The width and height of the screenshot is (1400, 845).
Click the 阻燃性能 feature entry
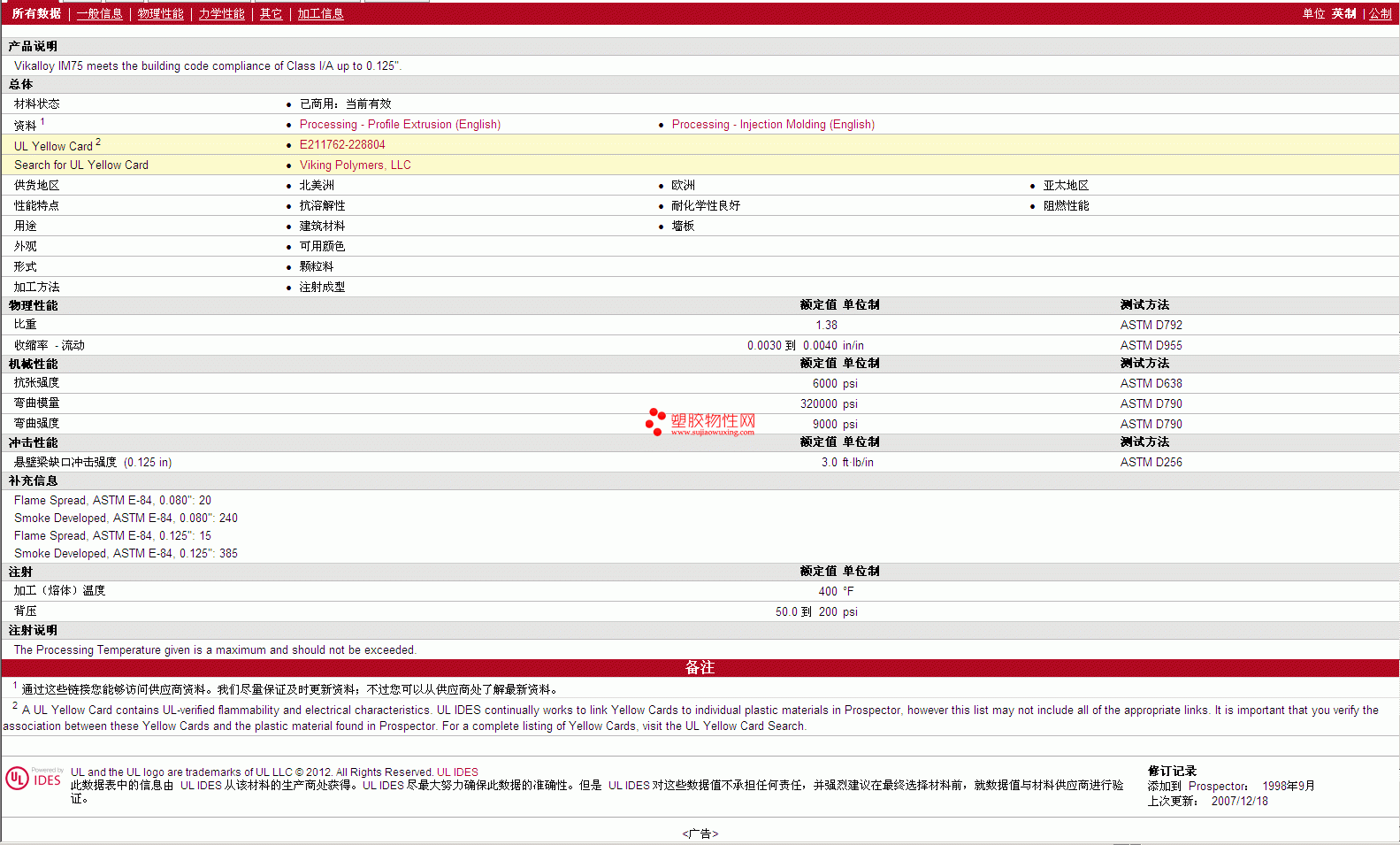1066,206
